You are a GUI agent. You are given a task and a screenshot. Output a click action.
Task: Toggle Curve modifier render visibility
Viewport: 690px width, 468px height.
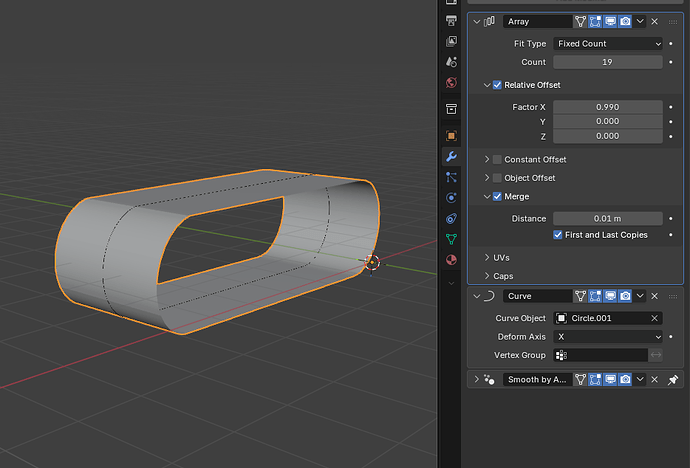[x=625, y=296]
